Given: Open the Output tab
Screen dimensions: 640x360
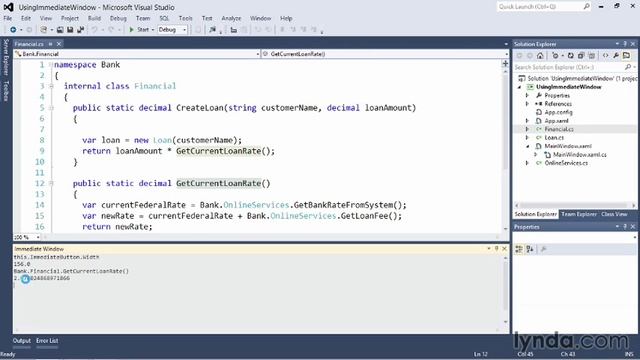Looking at the screenshot, I should click(x=22, y=341).
